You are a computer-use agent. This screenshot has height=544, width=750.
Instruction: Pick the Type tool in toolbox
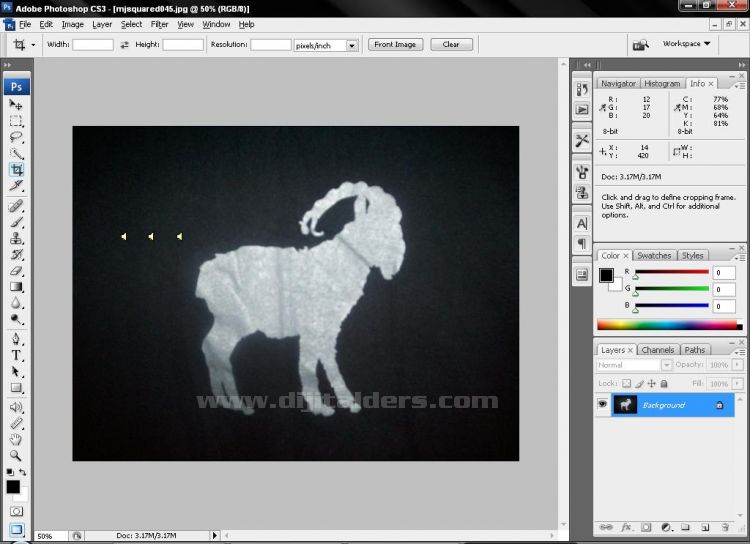pos(16,354)
